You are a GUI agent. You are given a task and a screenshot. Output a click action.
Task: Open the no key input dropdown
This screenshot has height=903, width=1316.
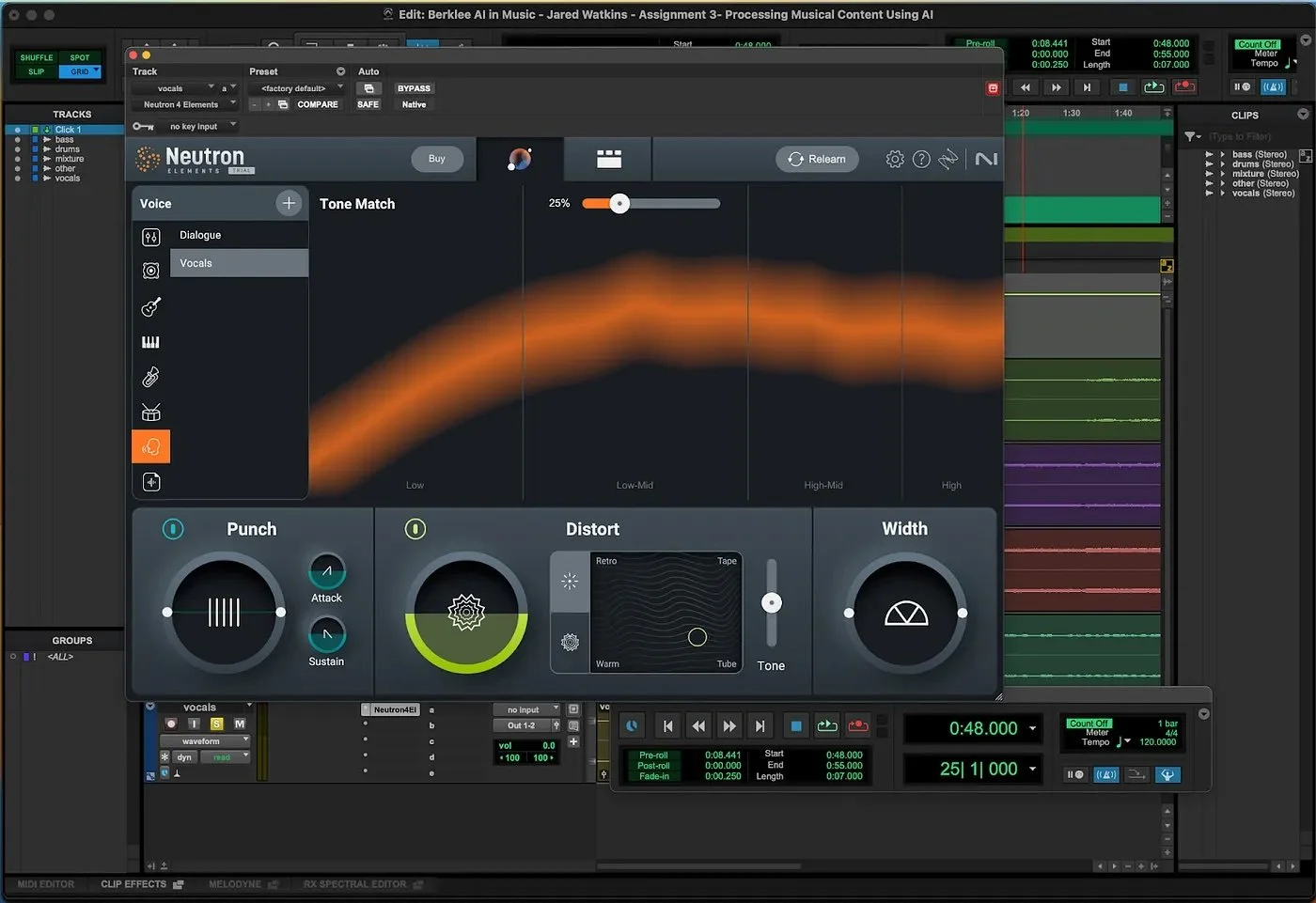click(x=197, y=126)
